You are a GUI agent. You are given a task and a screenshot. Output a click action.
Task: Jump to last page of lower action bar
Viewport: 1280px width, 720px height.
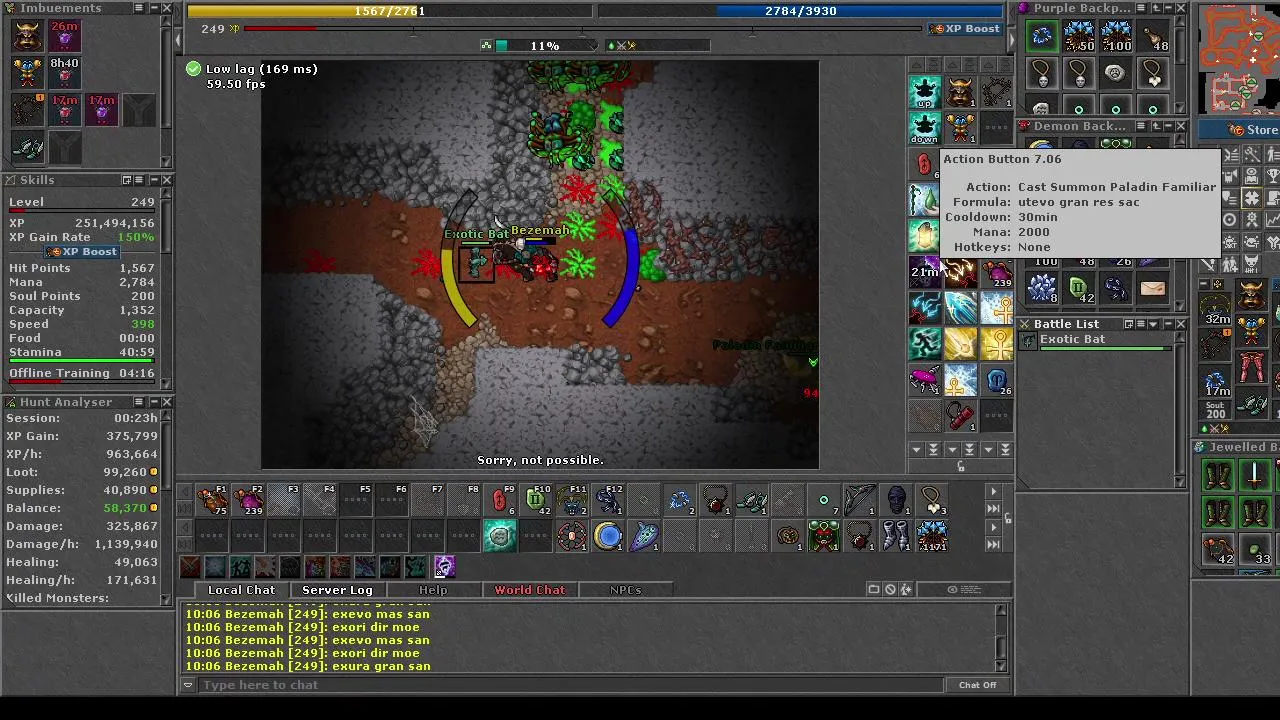(993, 545)
